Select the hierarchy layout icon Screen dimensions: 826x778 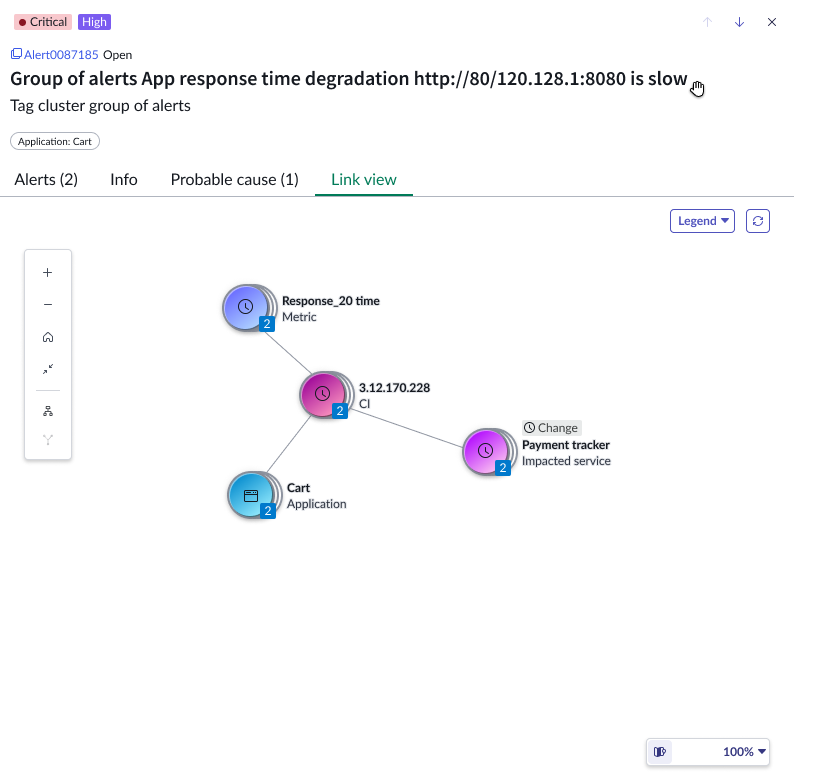tap(47, 411)
